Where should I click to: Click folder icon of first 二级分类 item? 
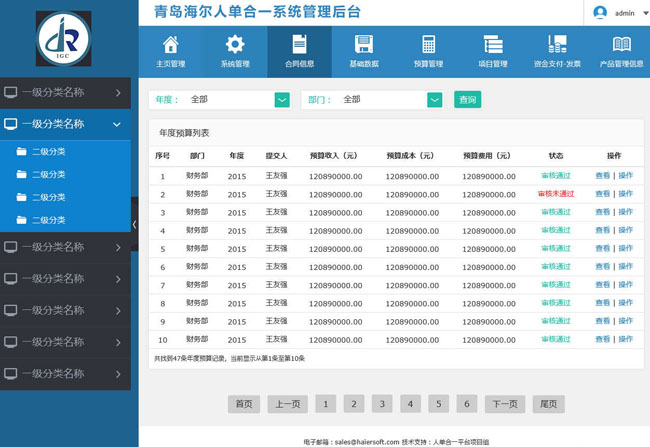(x=22, y=151)
